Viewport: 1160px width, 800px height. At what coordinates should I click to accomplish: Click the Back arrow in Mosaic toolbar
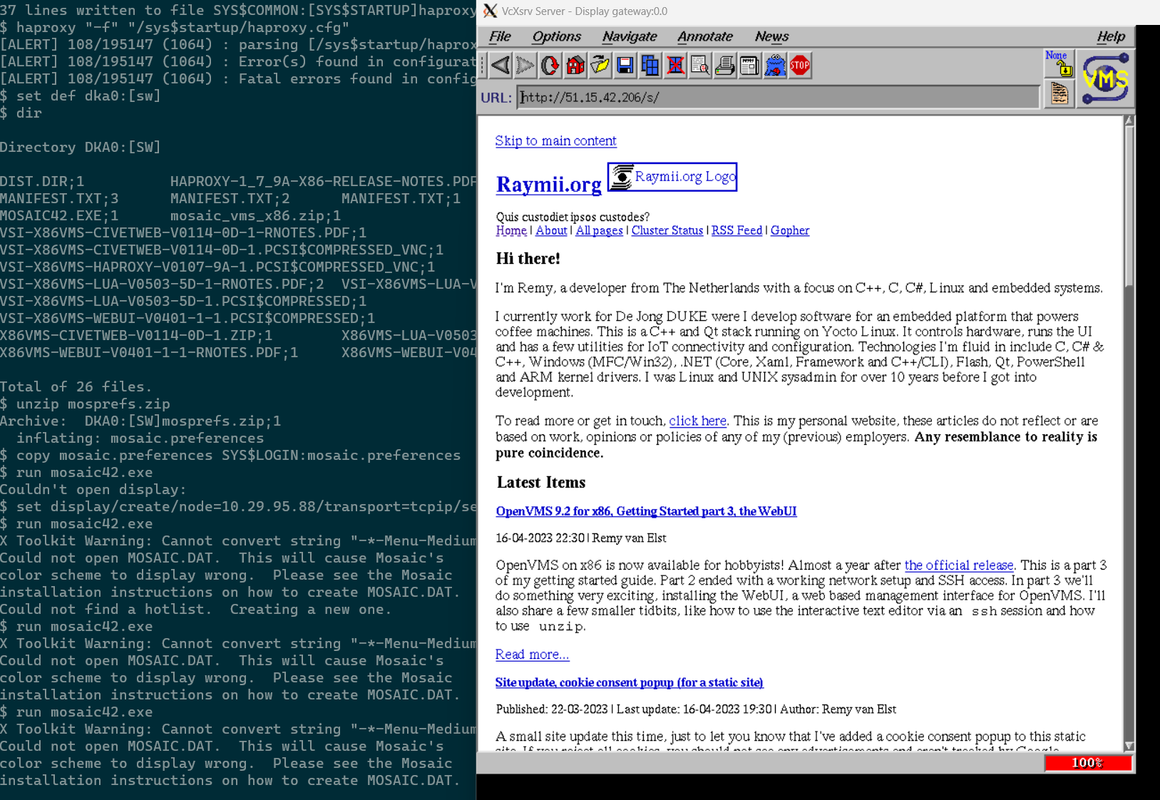tap(501, 66)
